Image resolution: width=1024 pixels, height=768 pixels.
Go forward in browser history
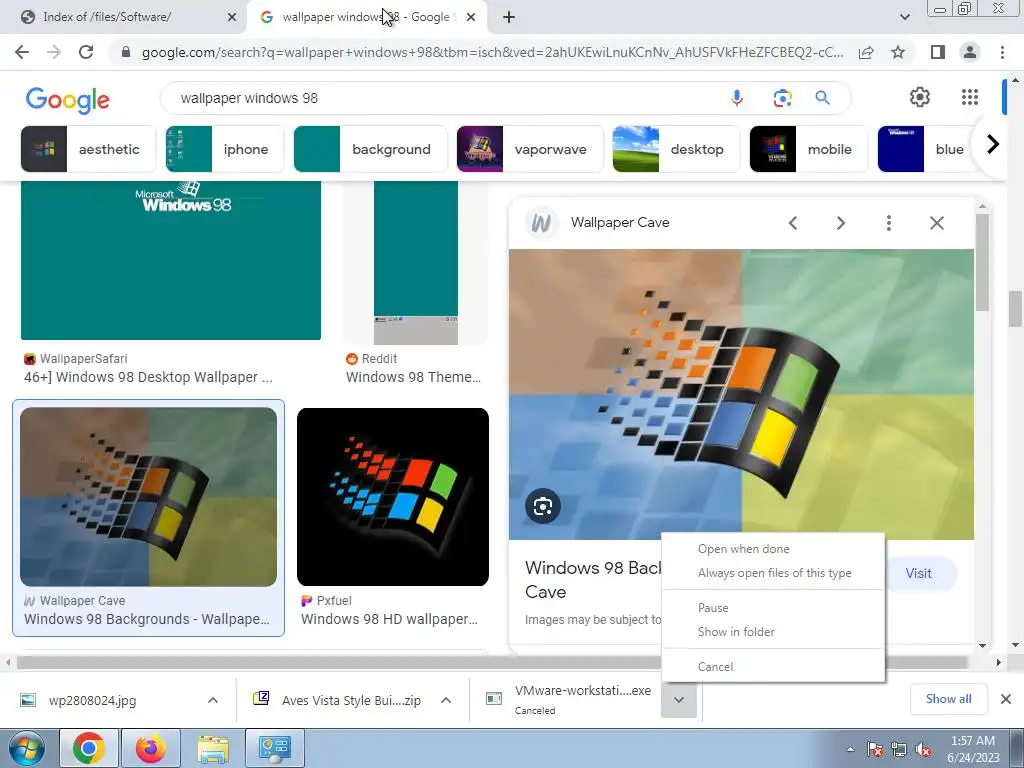coord(54,52)
